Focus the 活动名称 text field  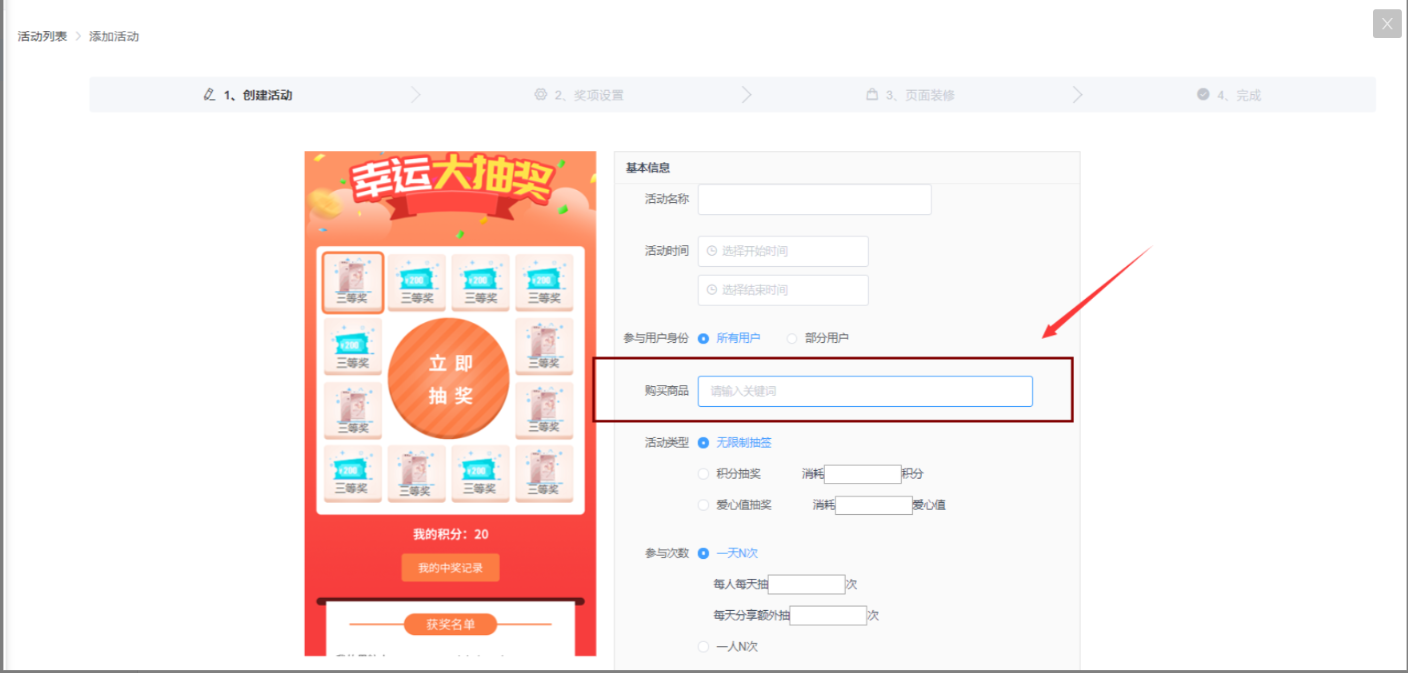(814, 199)
